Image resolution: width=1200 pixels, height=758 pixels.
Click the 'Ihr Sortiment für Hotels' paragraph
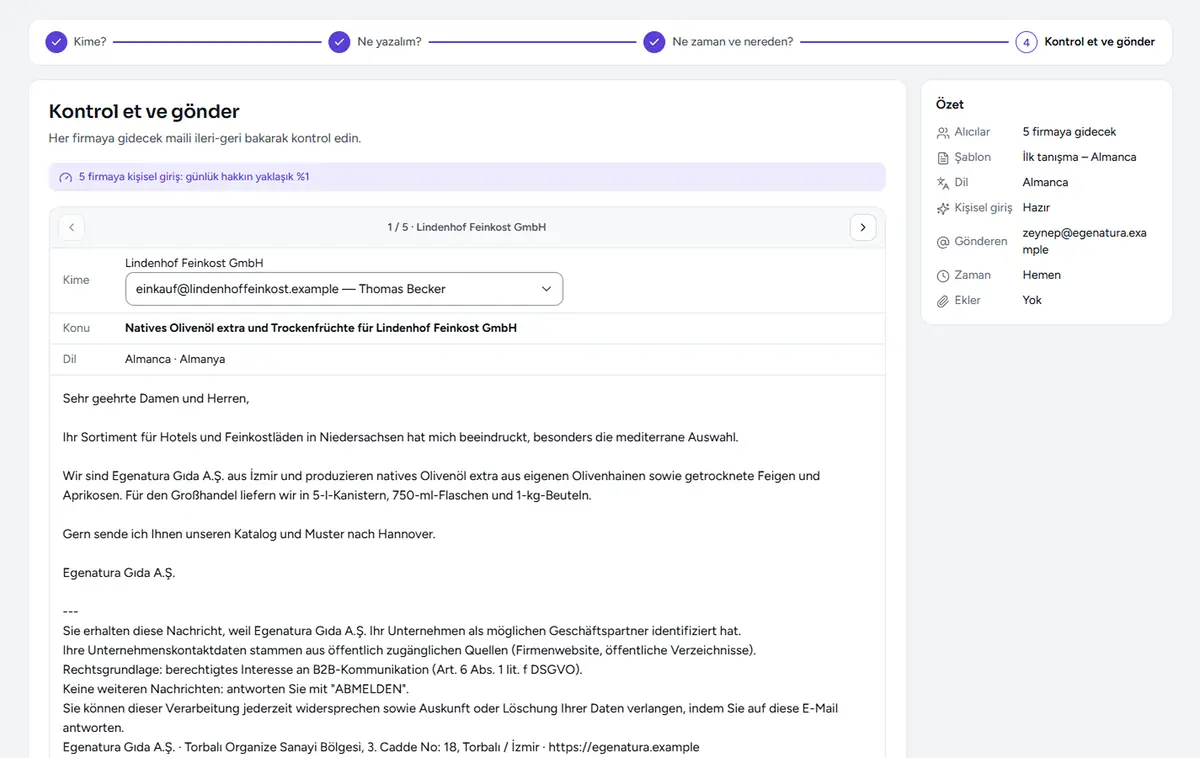(x=400, y=437)
